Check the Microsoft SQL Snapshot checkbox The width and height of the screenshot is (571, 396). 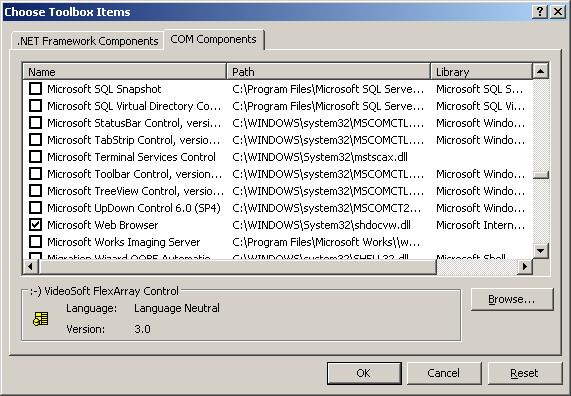coord(35,89)
